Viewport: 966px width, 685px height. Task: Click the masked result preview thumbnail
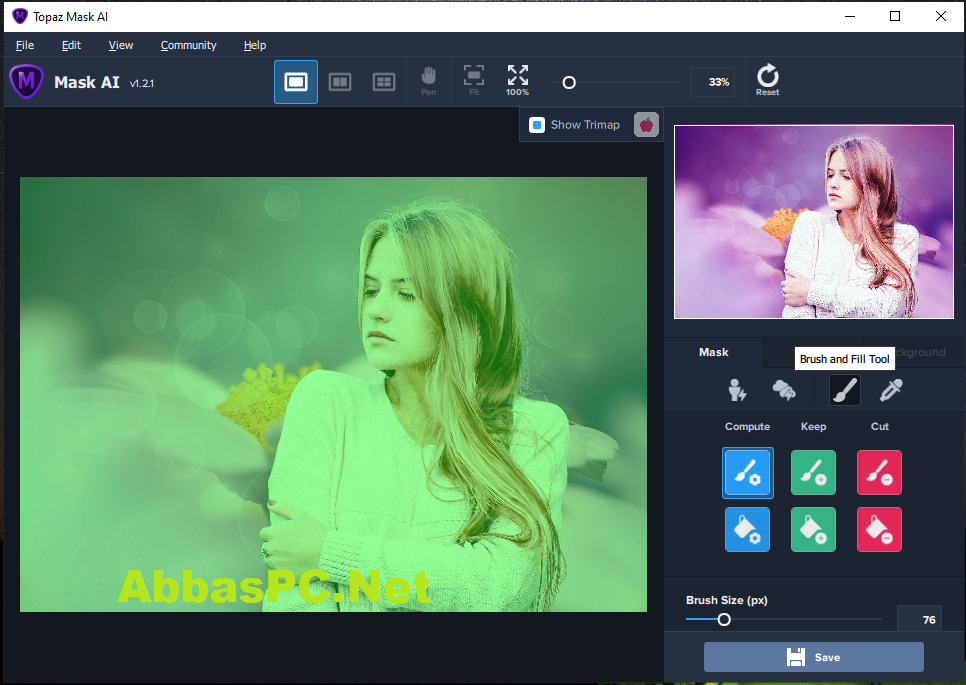tap(814, 222)
